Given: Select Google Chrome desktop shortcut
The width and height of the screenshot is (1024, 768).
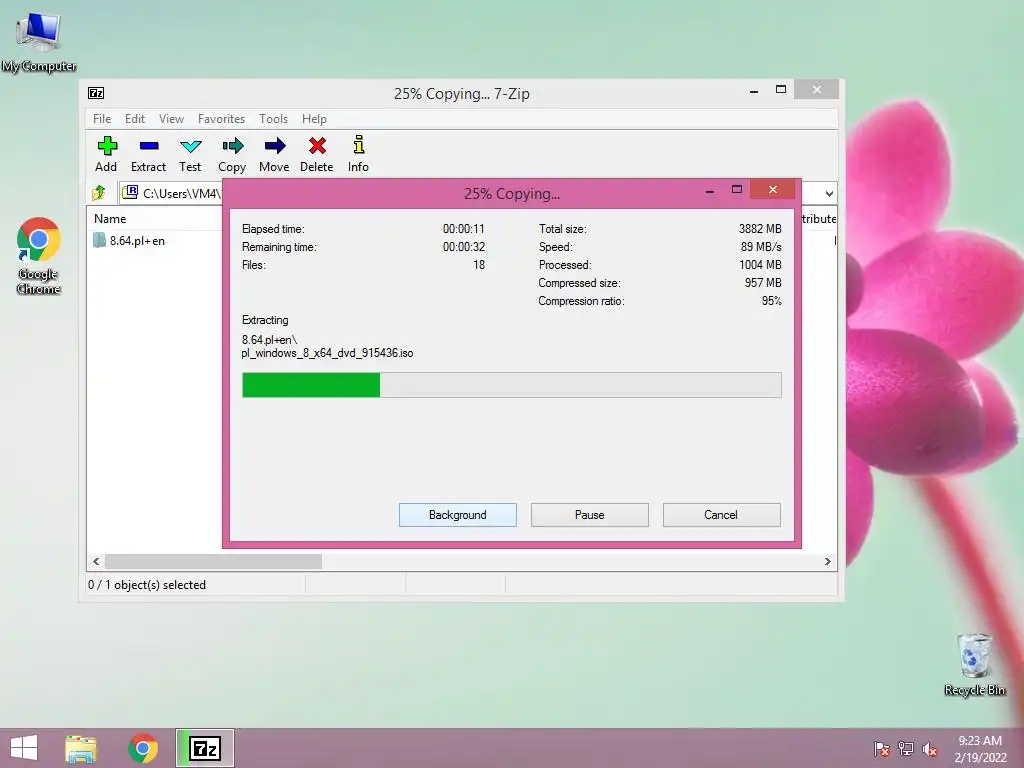Looking at the screenshot, I should tap(39, 255).
